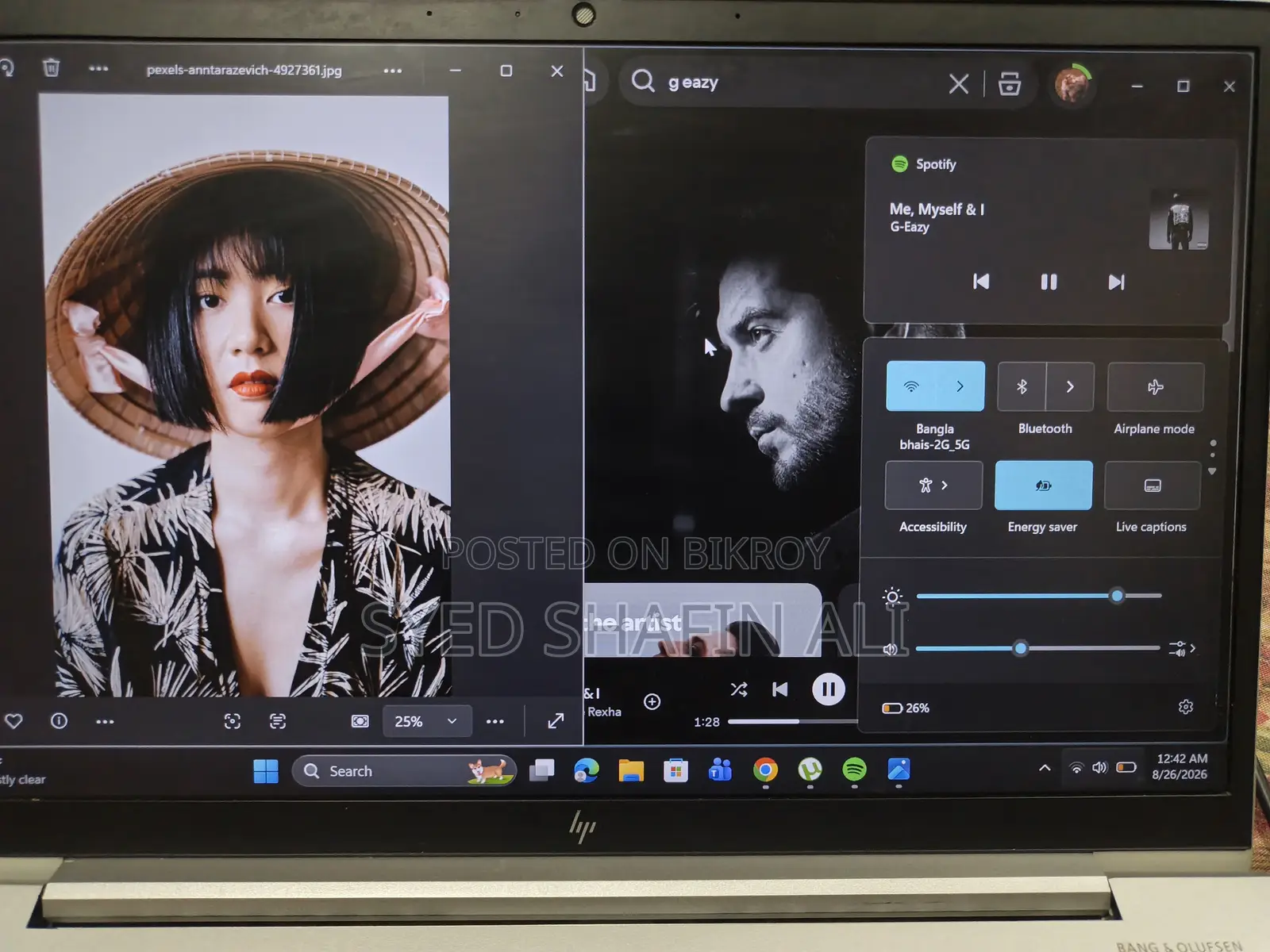
Task: Click the Spotify search magnifier icon
Action: 643,81
